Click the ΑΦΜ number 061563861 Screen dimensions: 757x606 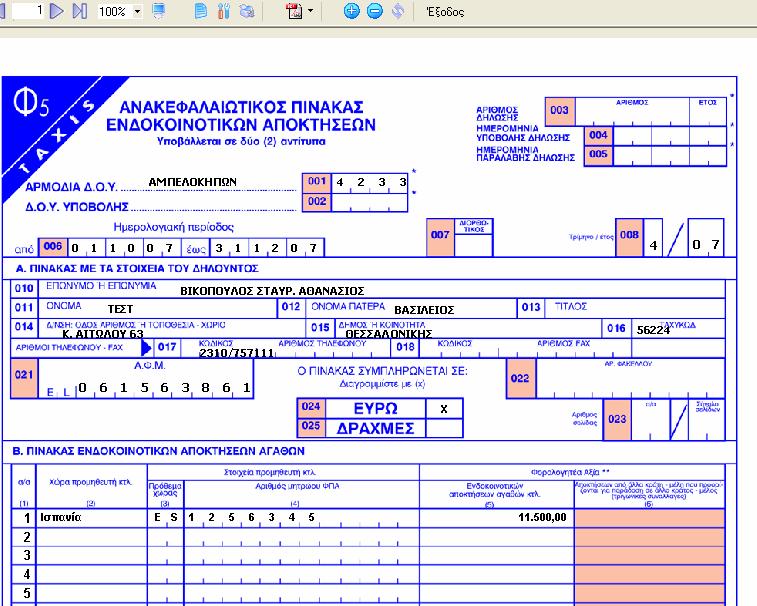tap(165, 388)
